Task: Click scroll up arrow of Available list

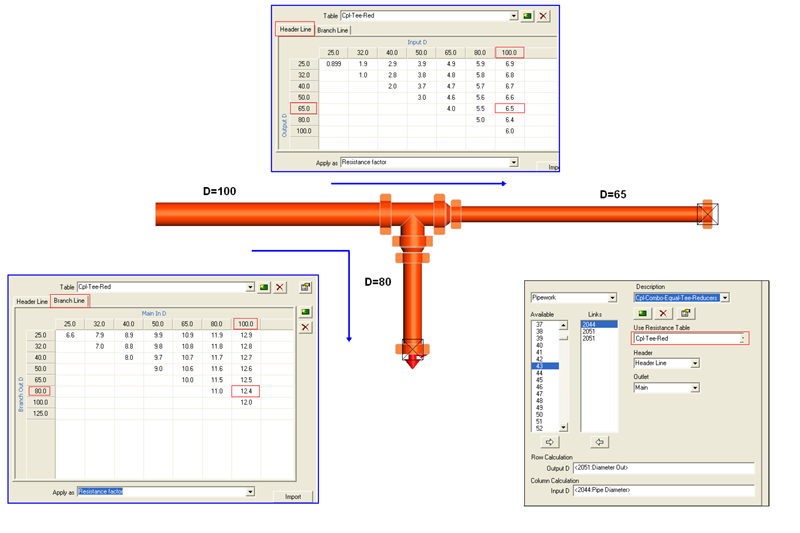Action: 563,325
